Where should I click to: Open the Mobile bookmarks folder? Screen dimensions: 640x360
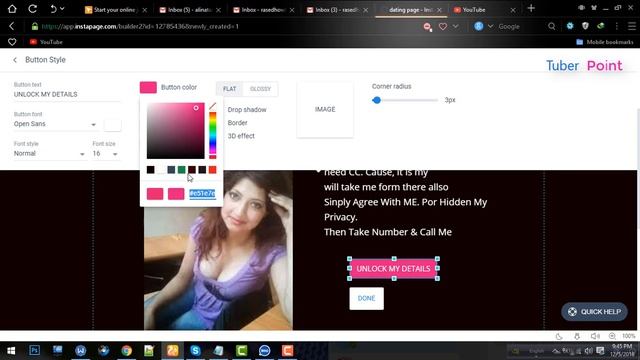pos(605,42)
